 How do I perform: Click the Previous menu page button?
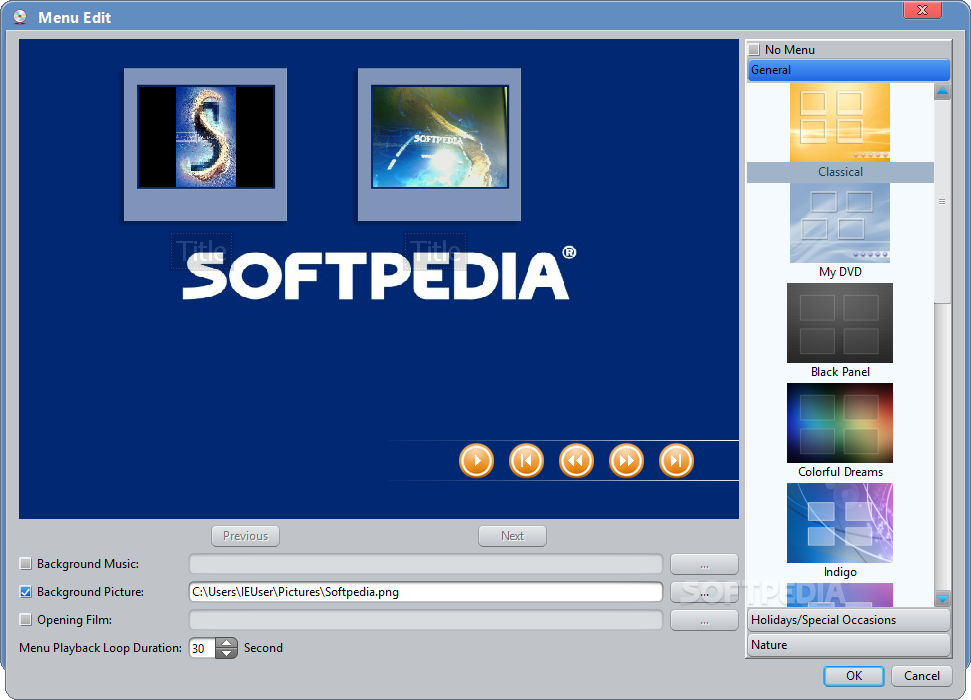pyautogui.click(x=245, y=536)
